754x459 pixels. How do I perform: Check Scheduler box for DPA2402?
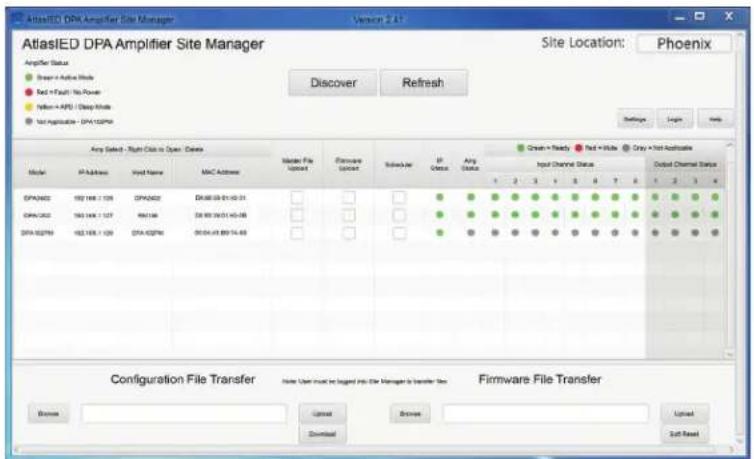[399, 198]
